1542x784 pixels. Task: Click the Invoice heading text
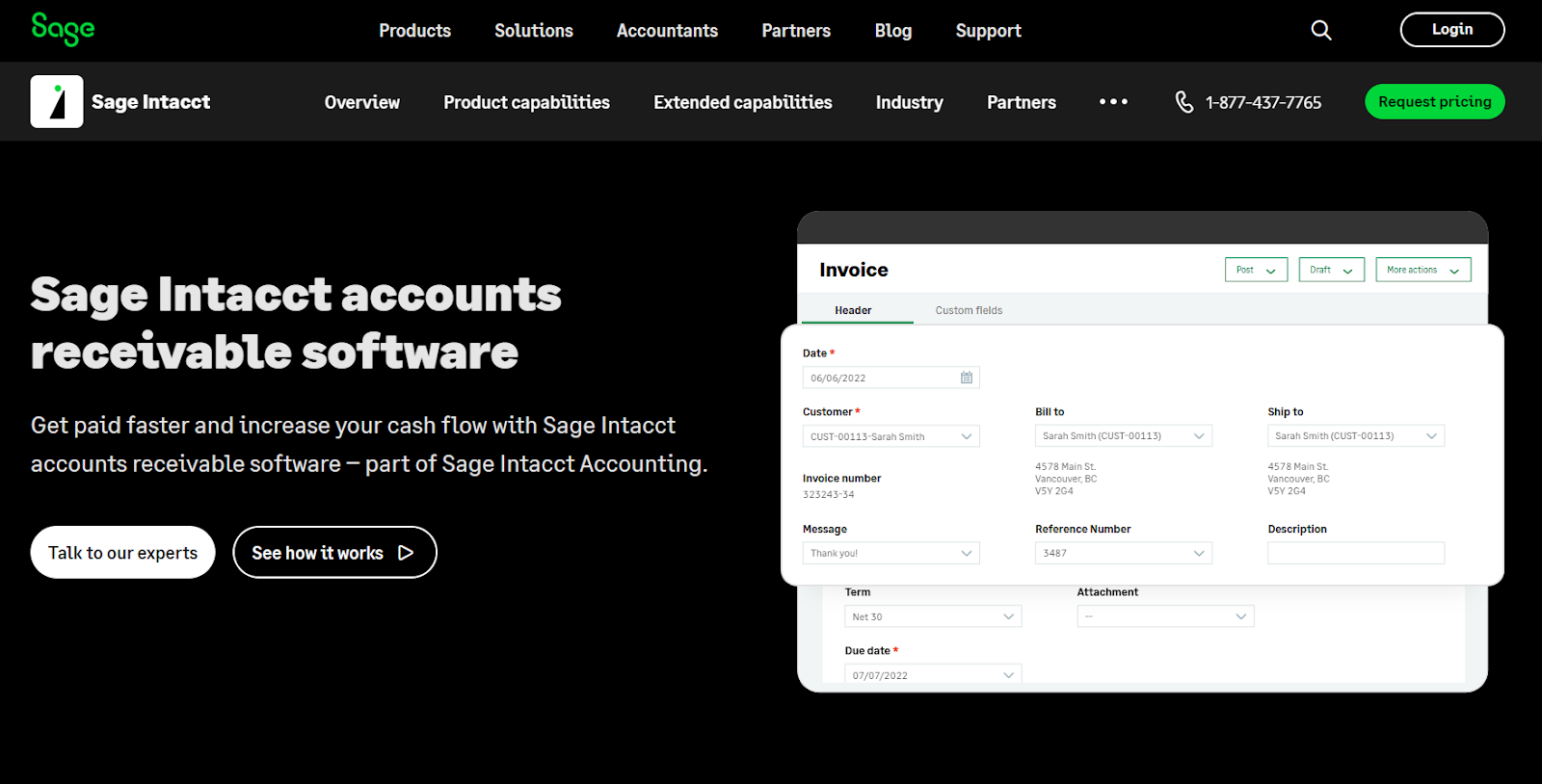[x=854, y=270]
